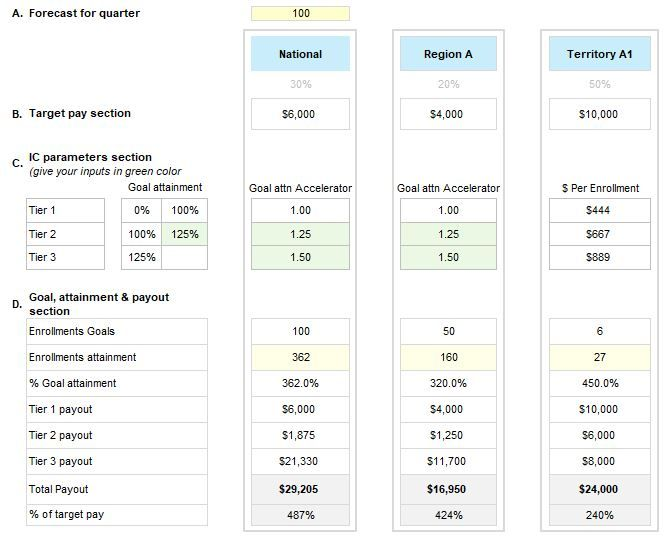Select the National column header cell
Image resolution: width=669 pixels, height=541 pixels.
click(300, 54)
